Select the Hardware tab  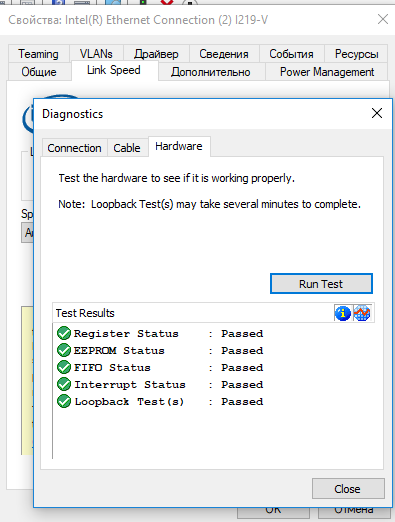pos(179,146)
